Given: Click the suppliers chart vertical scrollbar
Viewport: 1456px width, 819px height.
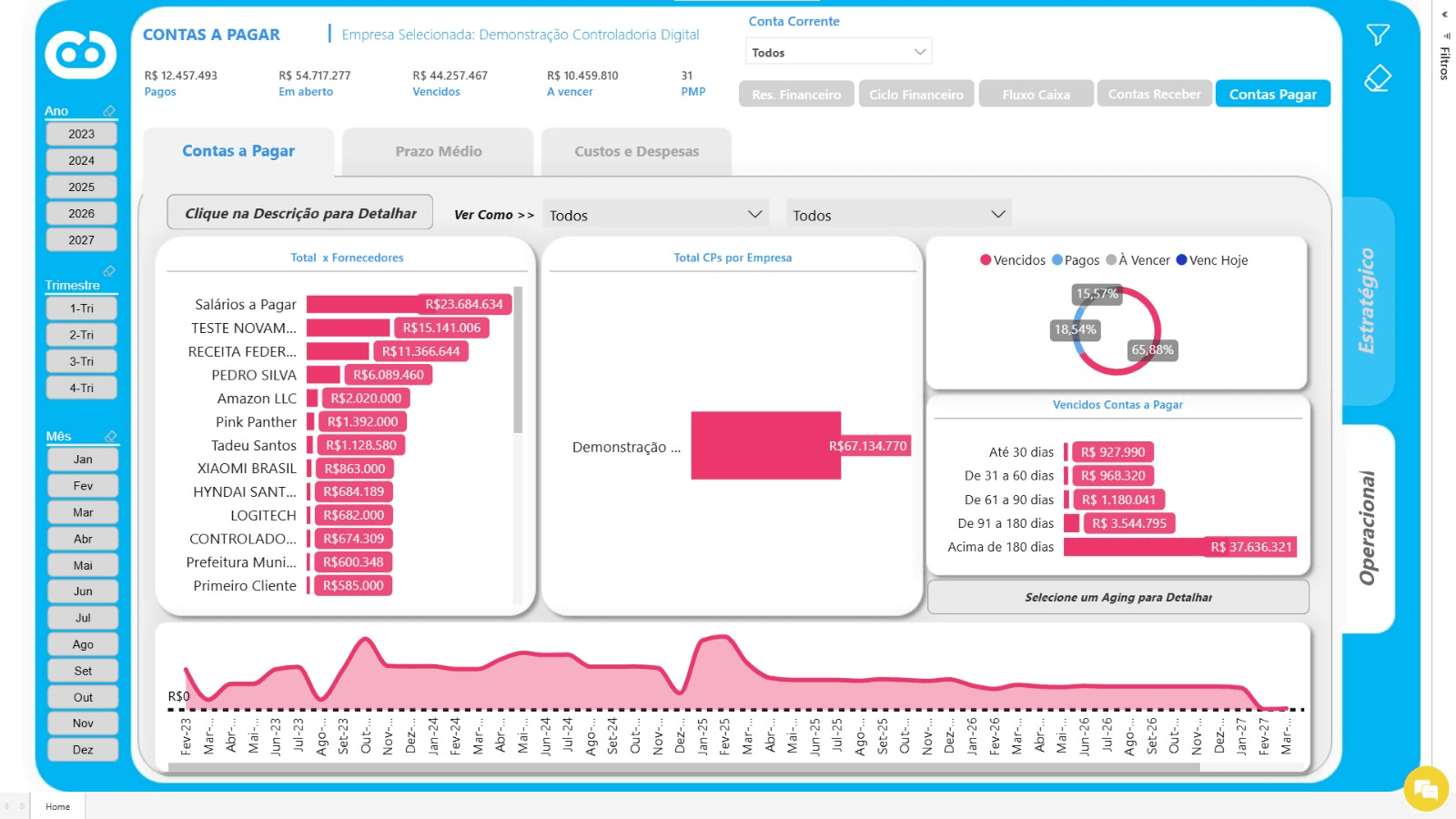Looking at the screenshot, I should click(x=518, y=359).
